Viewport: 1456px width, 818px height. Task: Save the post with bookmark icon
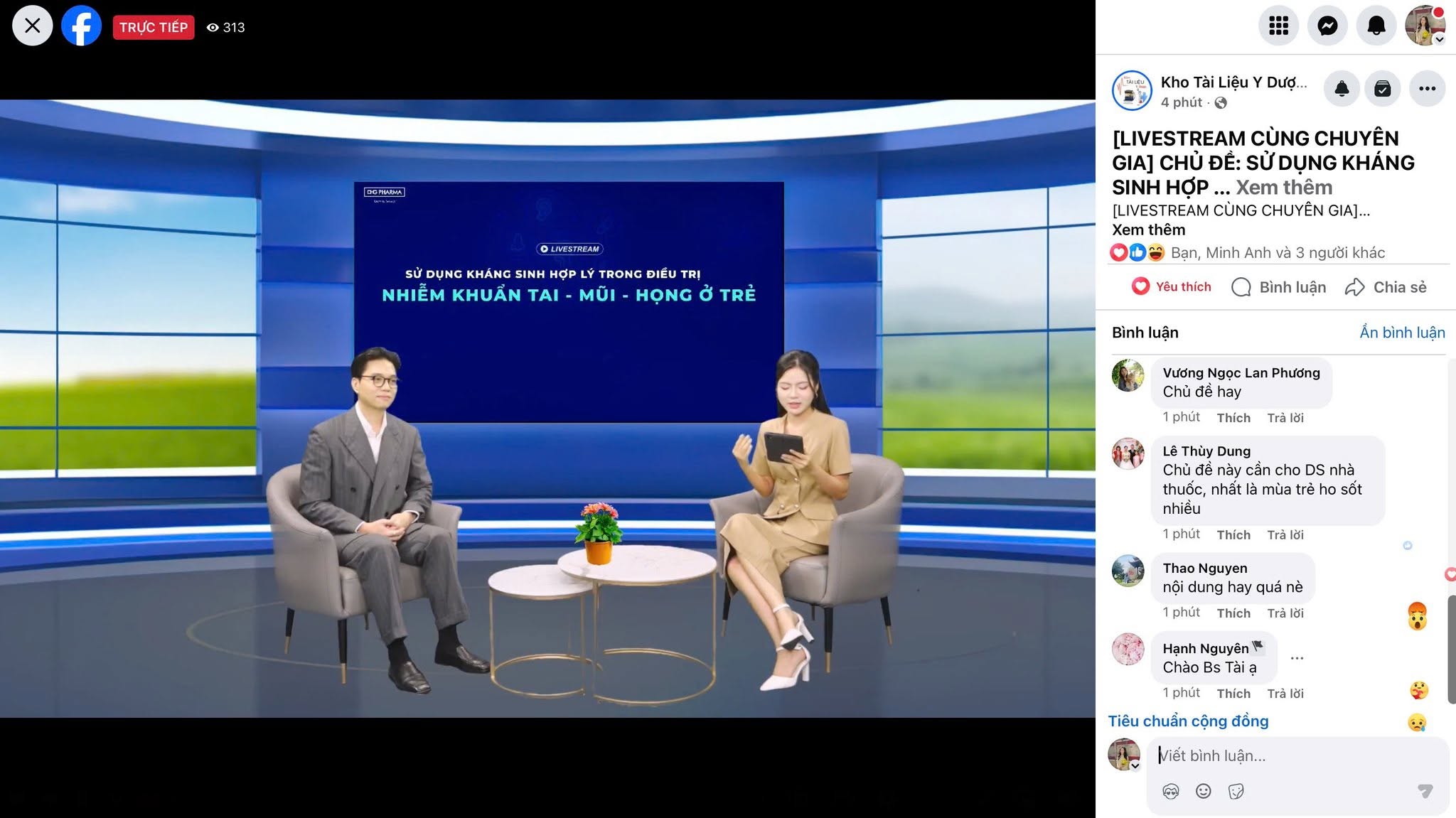coord(1383,89)
